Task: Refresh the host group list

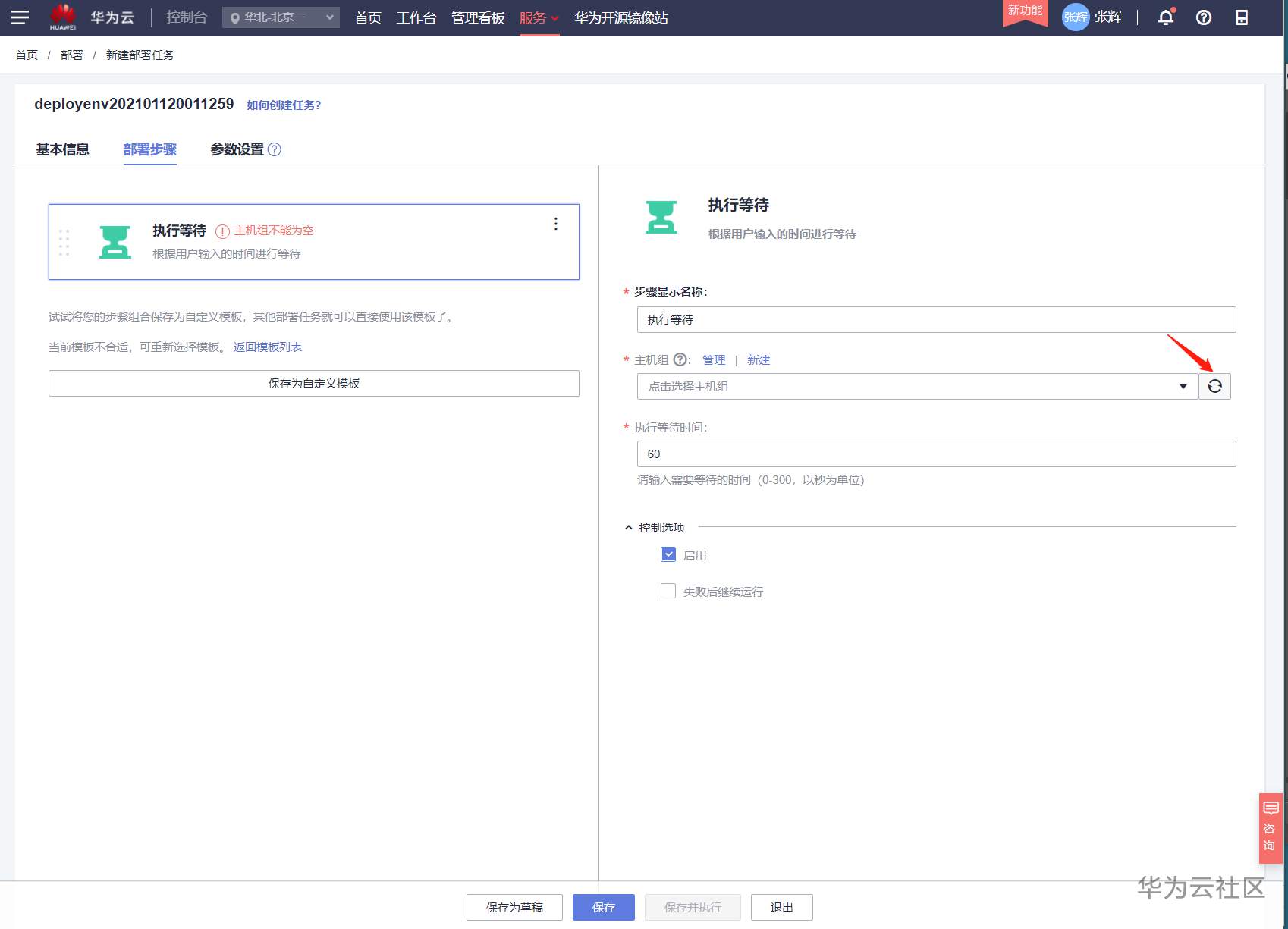Action: (1214, 386)
